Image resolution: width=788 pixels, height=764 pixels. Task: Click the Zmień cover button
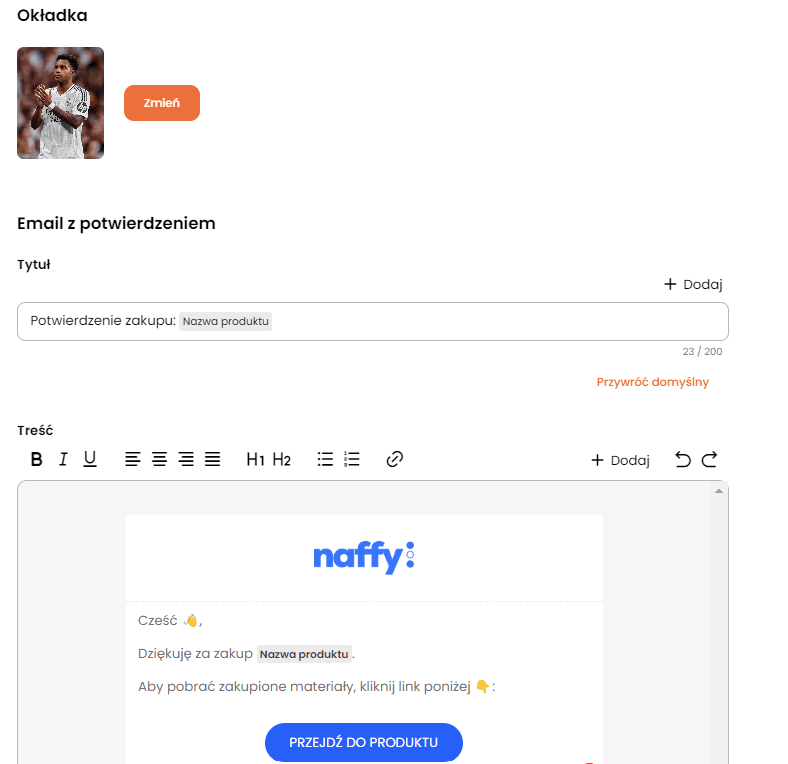tap(162, 103)
